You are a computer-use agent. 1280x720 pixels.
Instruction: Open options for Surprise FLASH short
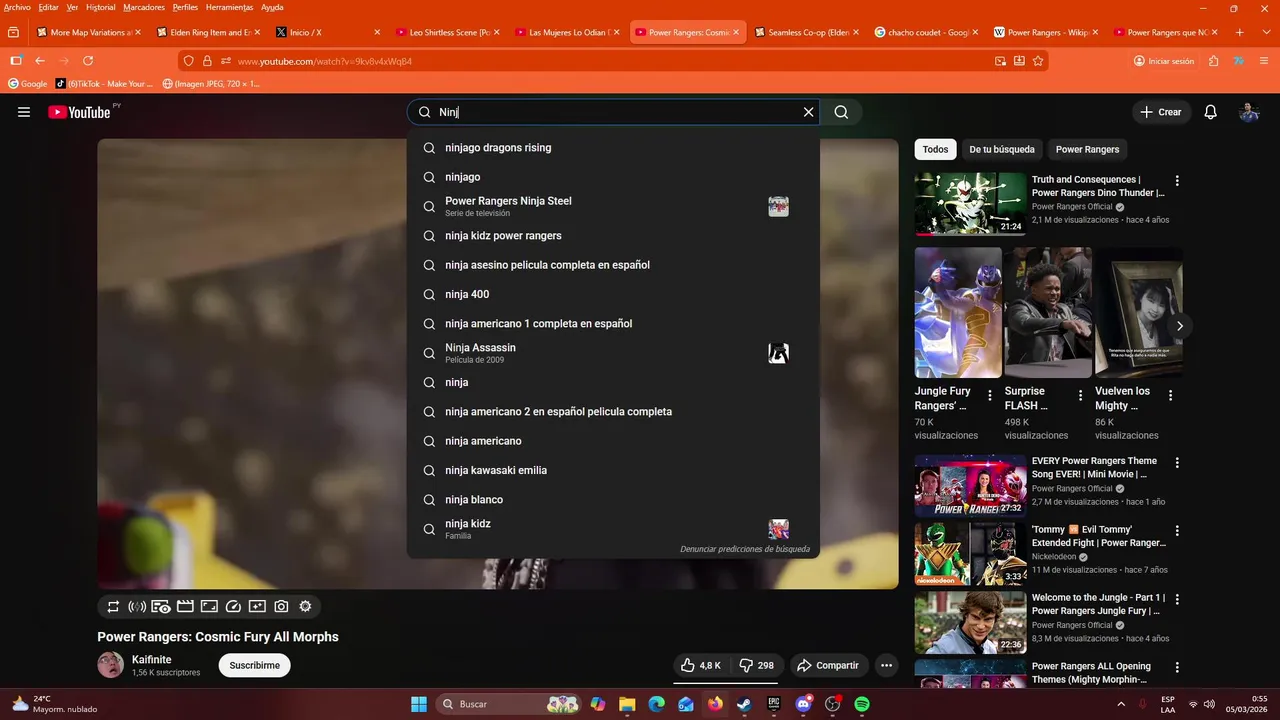(1080, 396)
